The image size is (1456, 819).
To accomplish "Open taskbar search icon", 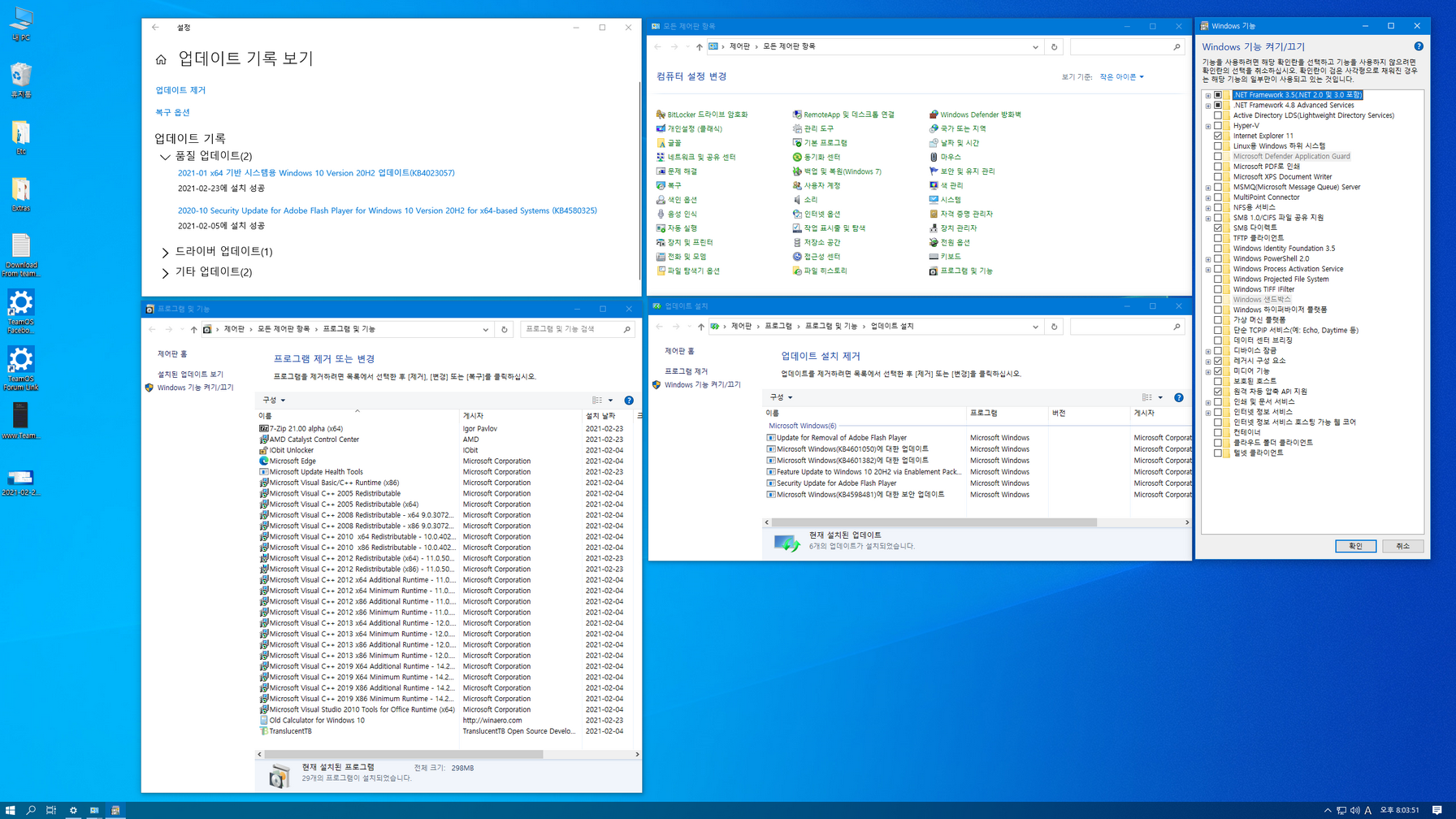I will click(x=31, y=810).
